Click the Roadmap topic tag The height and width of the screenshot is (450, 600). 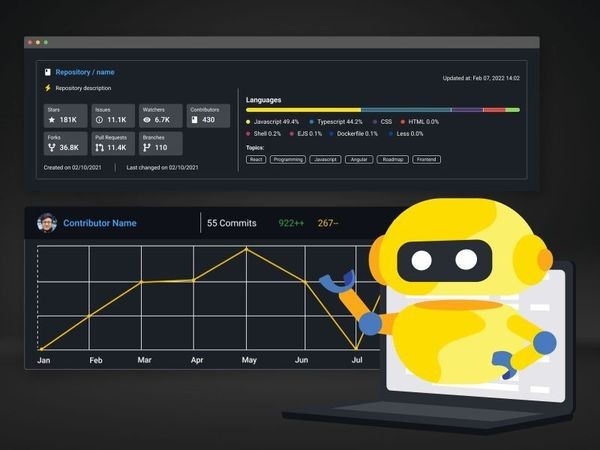coord(393,159)
